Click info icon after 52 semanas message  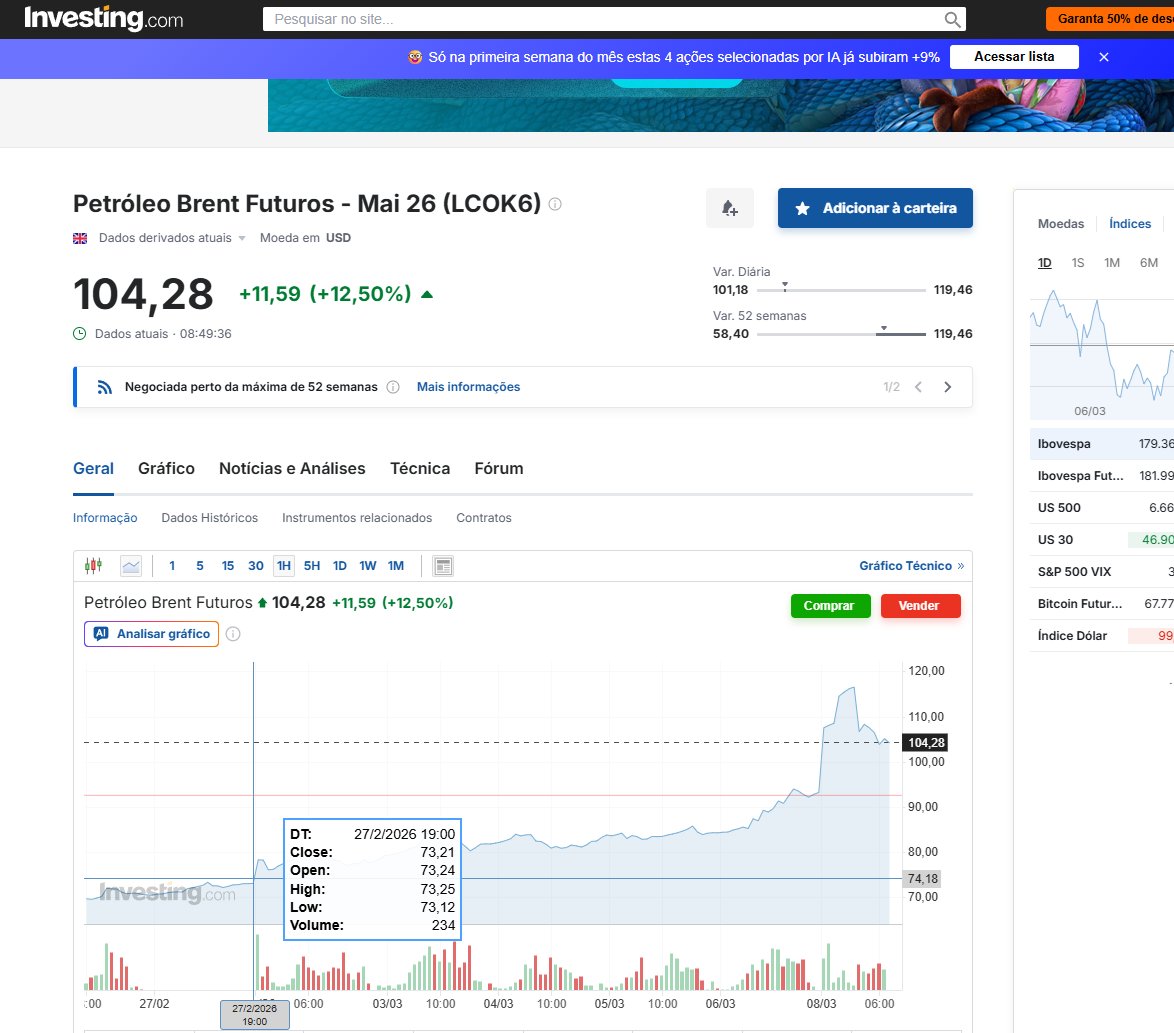point(393,387)
